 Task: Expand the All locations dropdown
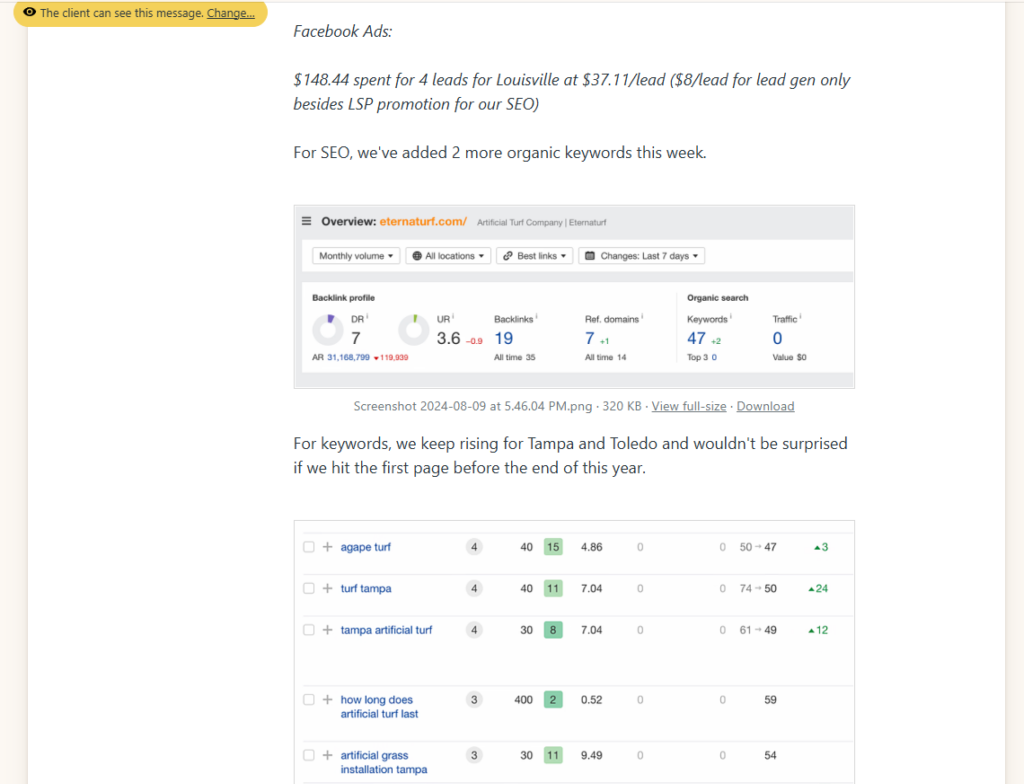click(447, 255)
